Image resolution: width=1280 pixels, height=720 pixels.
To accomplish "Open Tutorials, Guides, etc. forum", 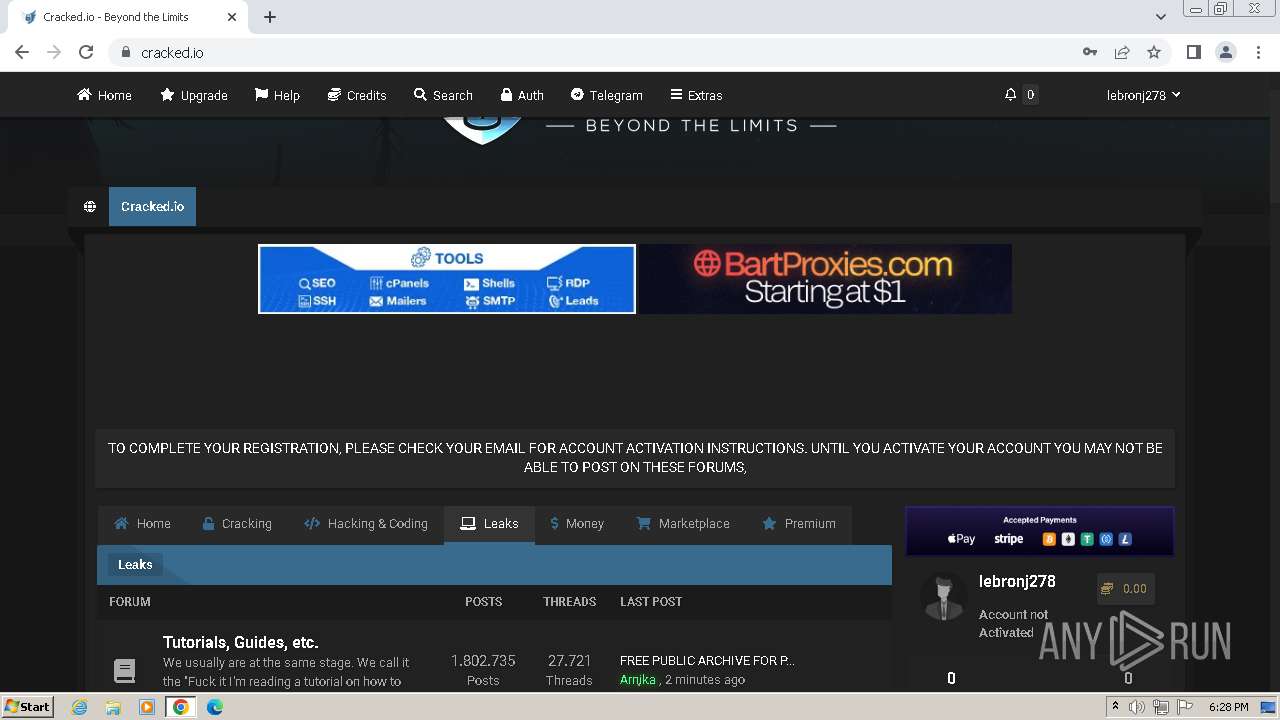I will coord(240,643).
